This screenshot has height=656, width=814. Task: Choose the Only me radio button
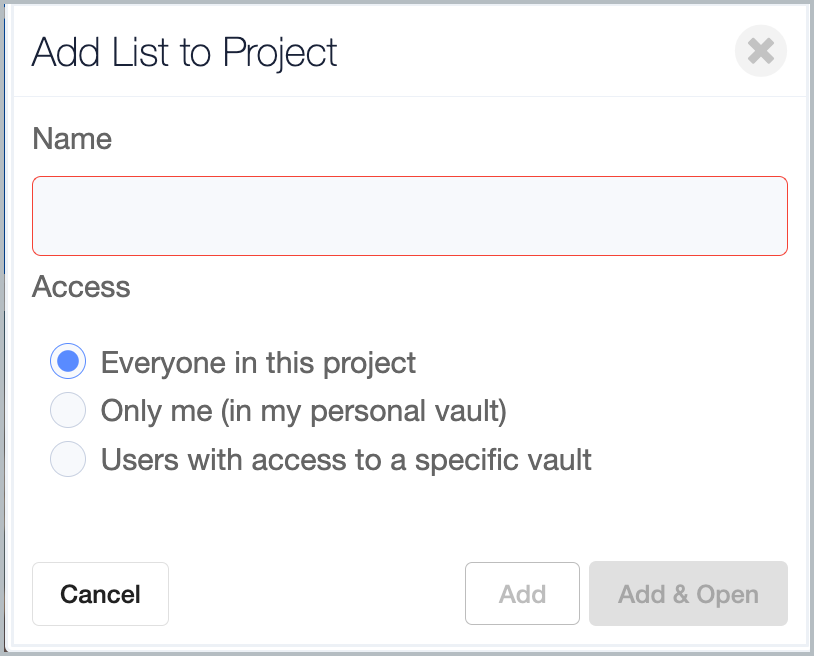click(x=68, y=410)
